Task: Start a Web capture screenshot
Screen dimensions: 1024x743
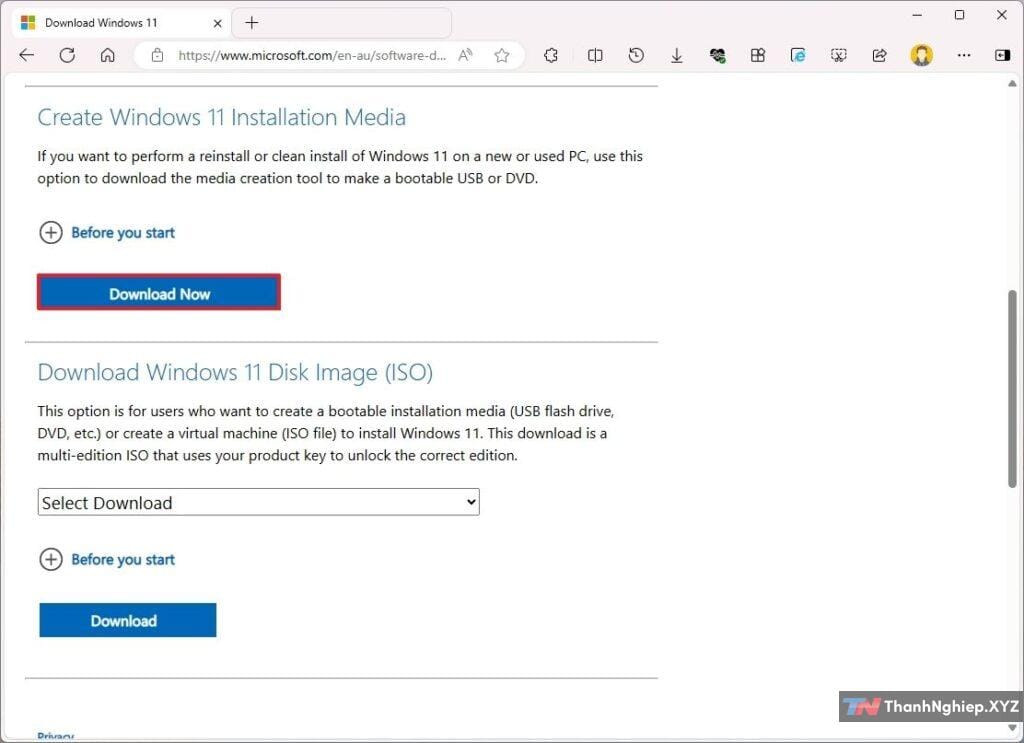Action: coord(839,55)
